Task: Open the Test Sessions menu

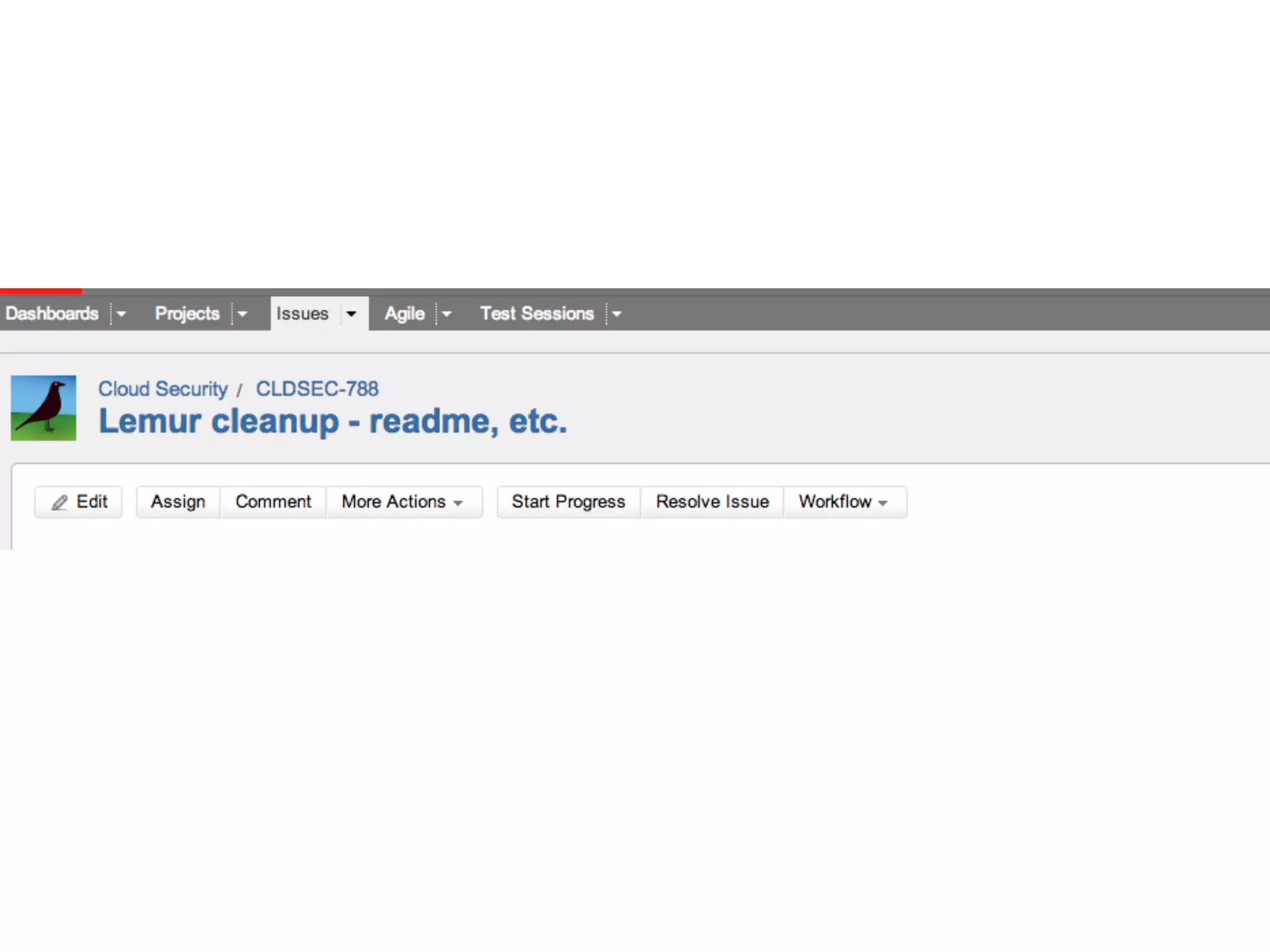Action: pos(537,314)
